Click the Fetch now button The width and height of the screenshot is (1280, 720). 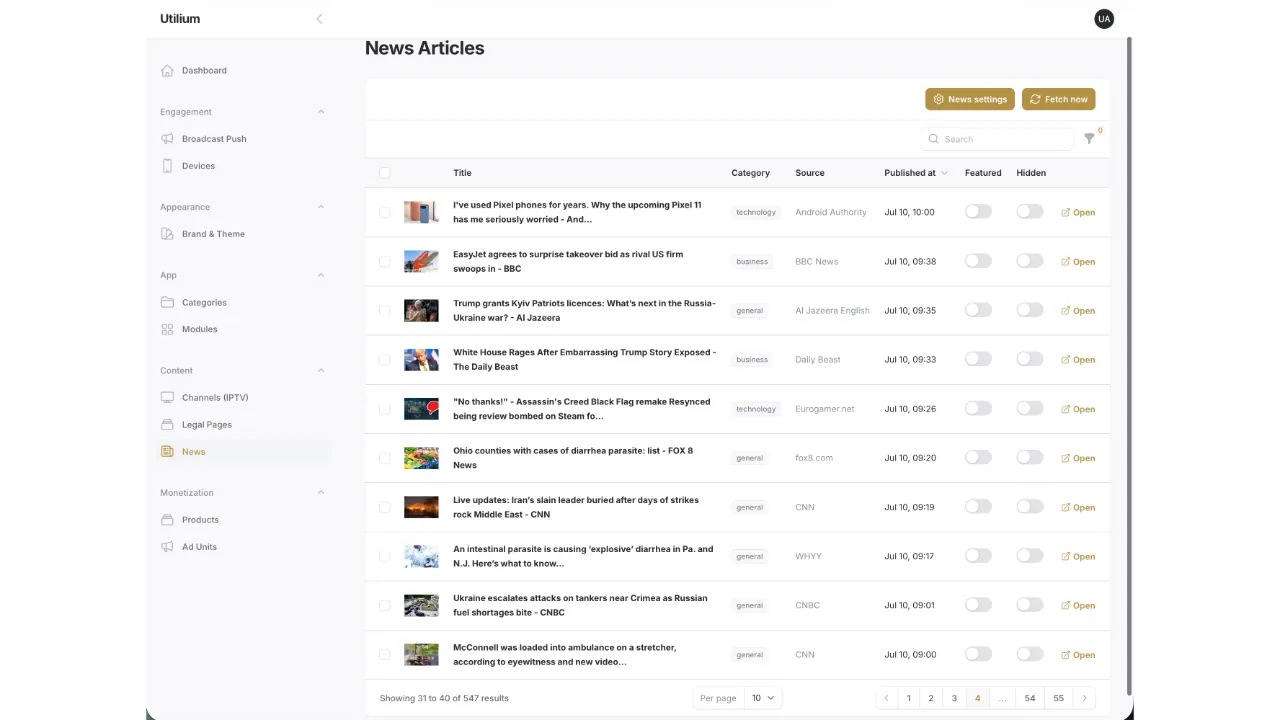coord(1059,99)
